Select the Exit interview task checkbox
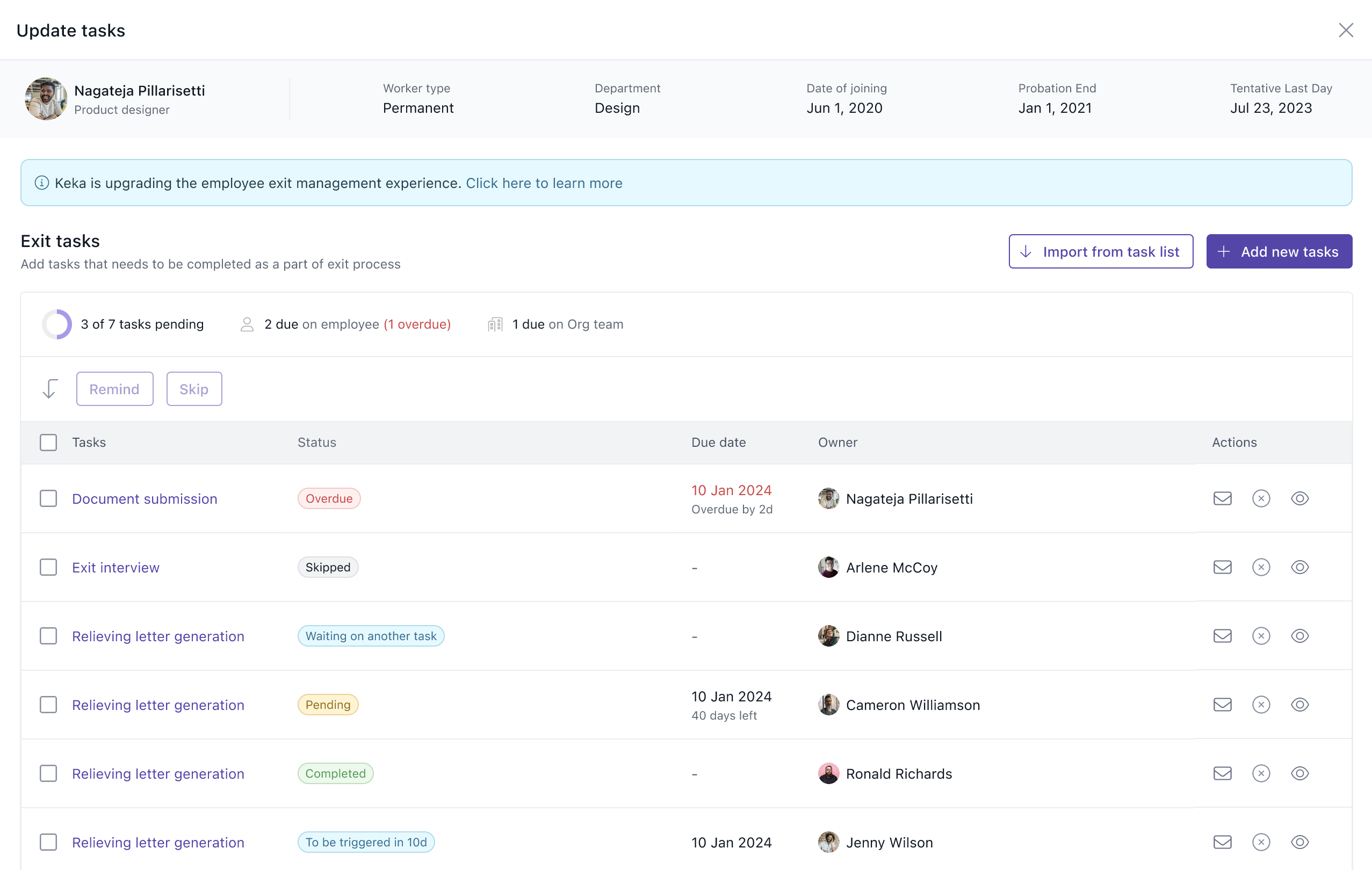The height and width of the screenshot is (870, 1372). click(x=48, y=568)
